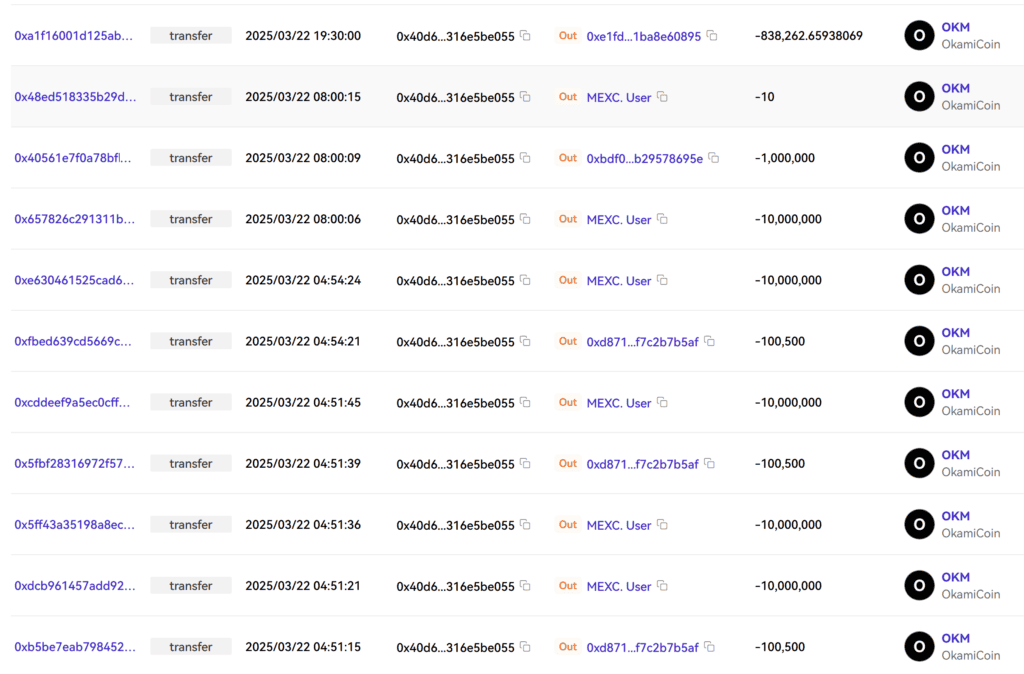This screenshot has width=1024, height=674.
Task: Copy the 0xd871 recipient address in the 04:51:39 row
Action: [x=709, y=464]
